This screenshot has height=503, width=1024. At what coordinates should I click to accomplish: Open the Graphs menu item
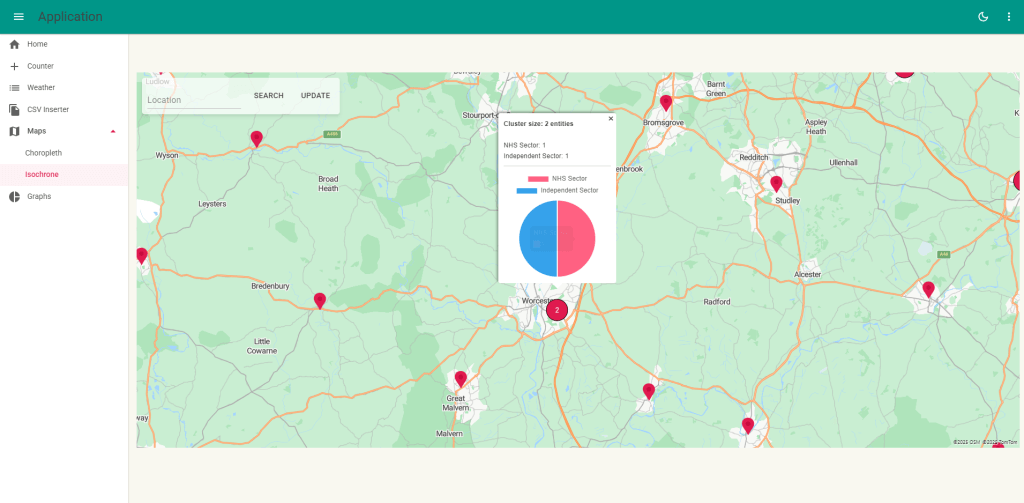click(64, 197)
